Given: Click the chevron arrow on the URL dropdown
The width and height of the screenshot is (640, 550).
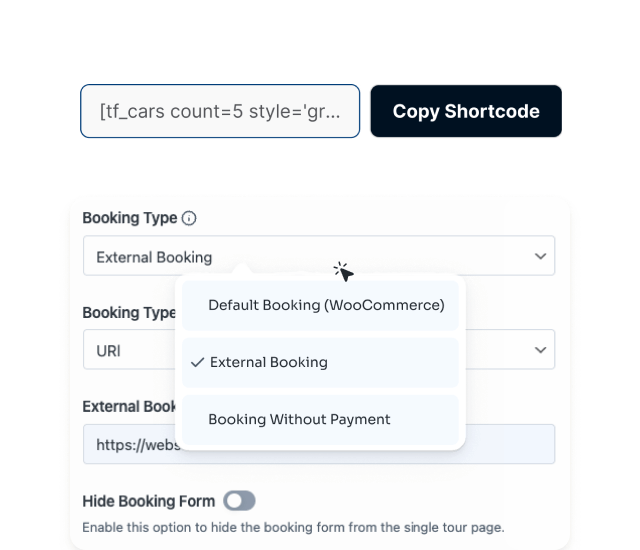Looking at the screenshot, I should click(540, 350).
